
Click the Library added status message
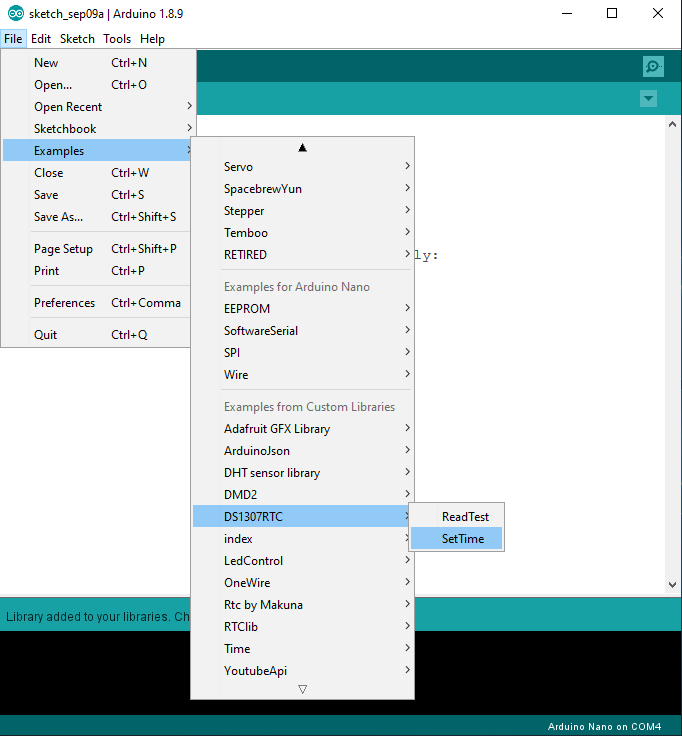pyautogui.click(x=98, y=616)
